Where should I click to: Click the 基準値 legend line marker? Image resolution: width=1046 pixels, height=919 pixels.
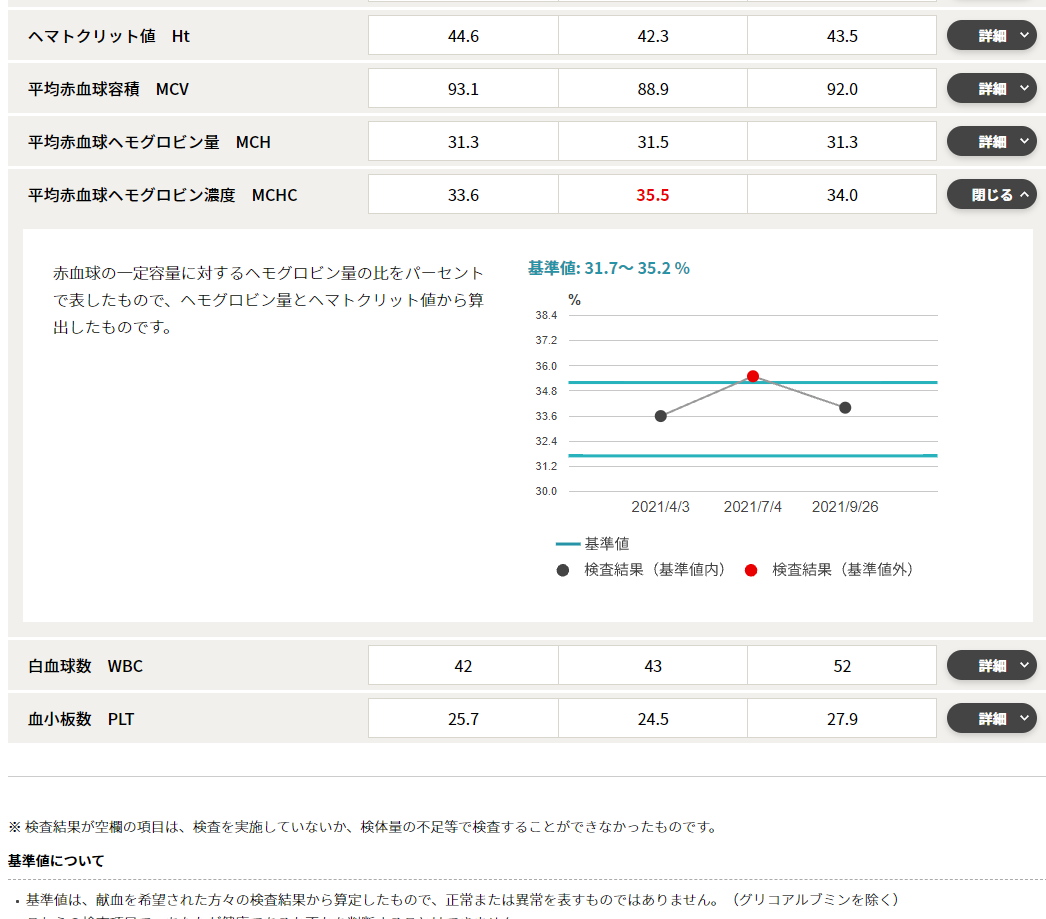(565, 543)
